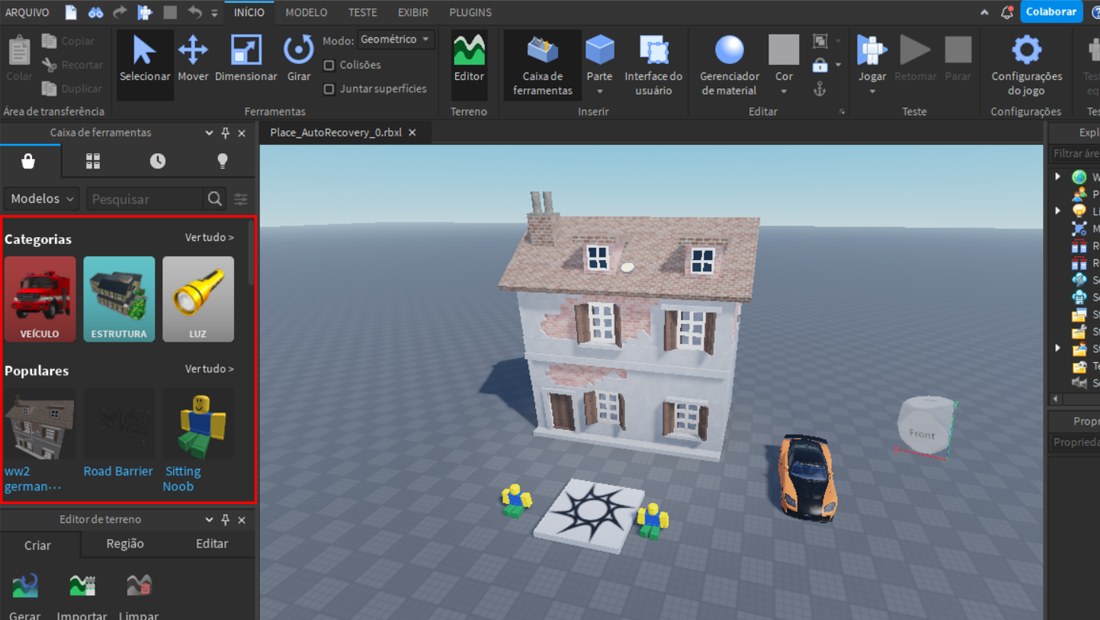
Task: Select VEÍCULO category thumbnail
Action: [40, 299]
